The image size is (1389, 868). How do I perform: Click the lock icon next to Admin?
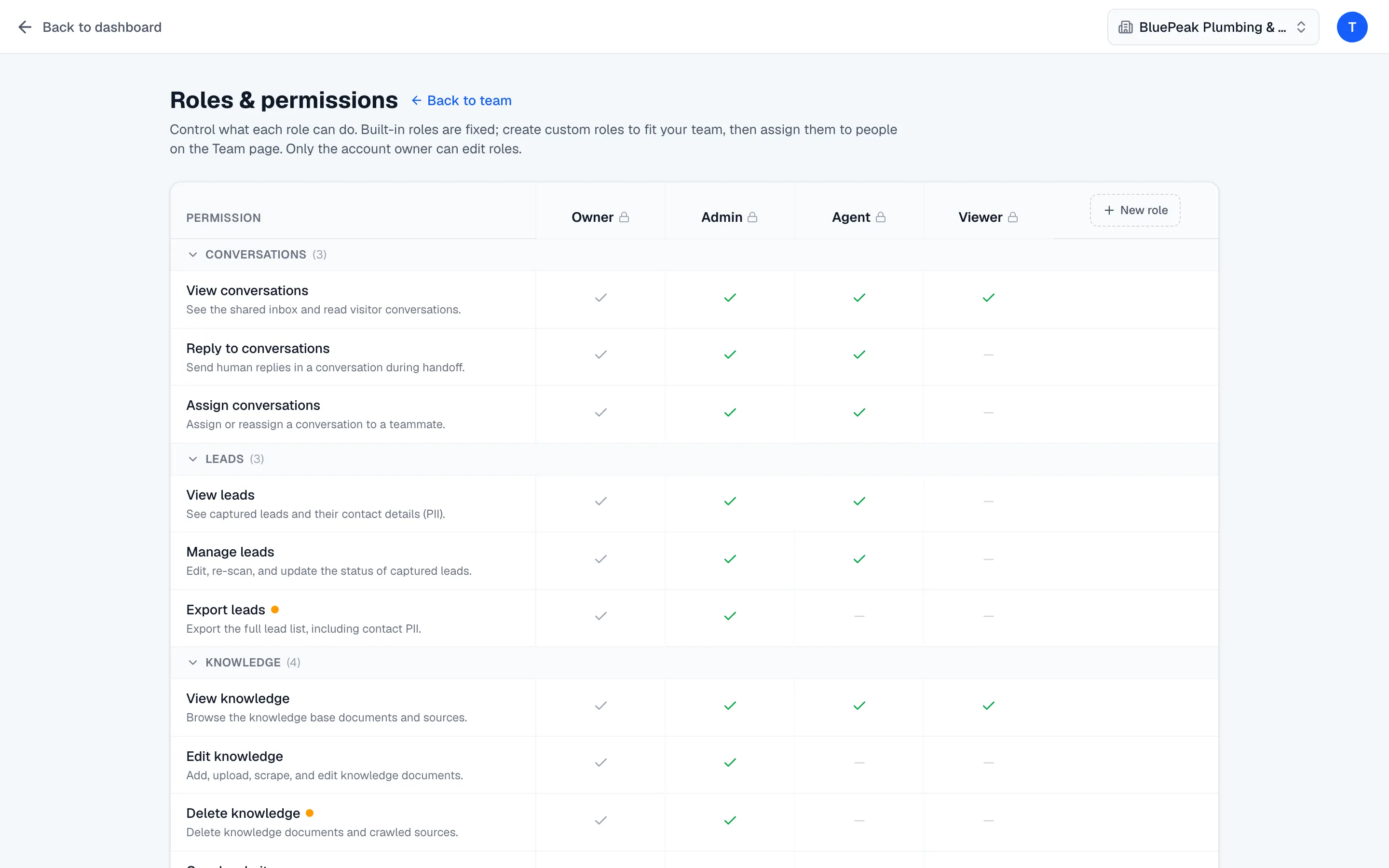pyautogui.click(x=752, y=217)
